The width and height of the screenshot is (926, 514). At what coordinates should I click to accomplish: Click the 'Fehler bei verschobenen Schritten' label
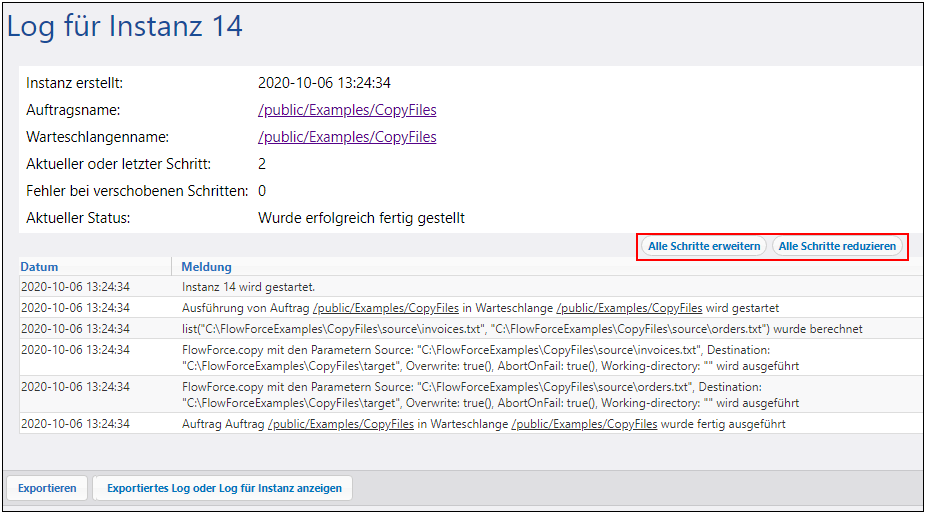tap(137, 191)
